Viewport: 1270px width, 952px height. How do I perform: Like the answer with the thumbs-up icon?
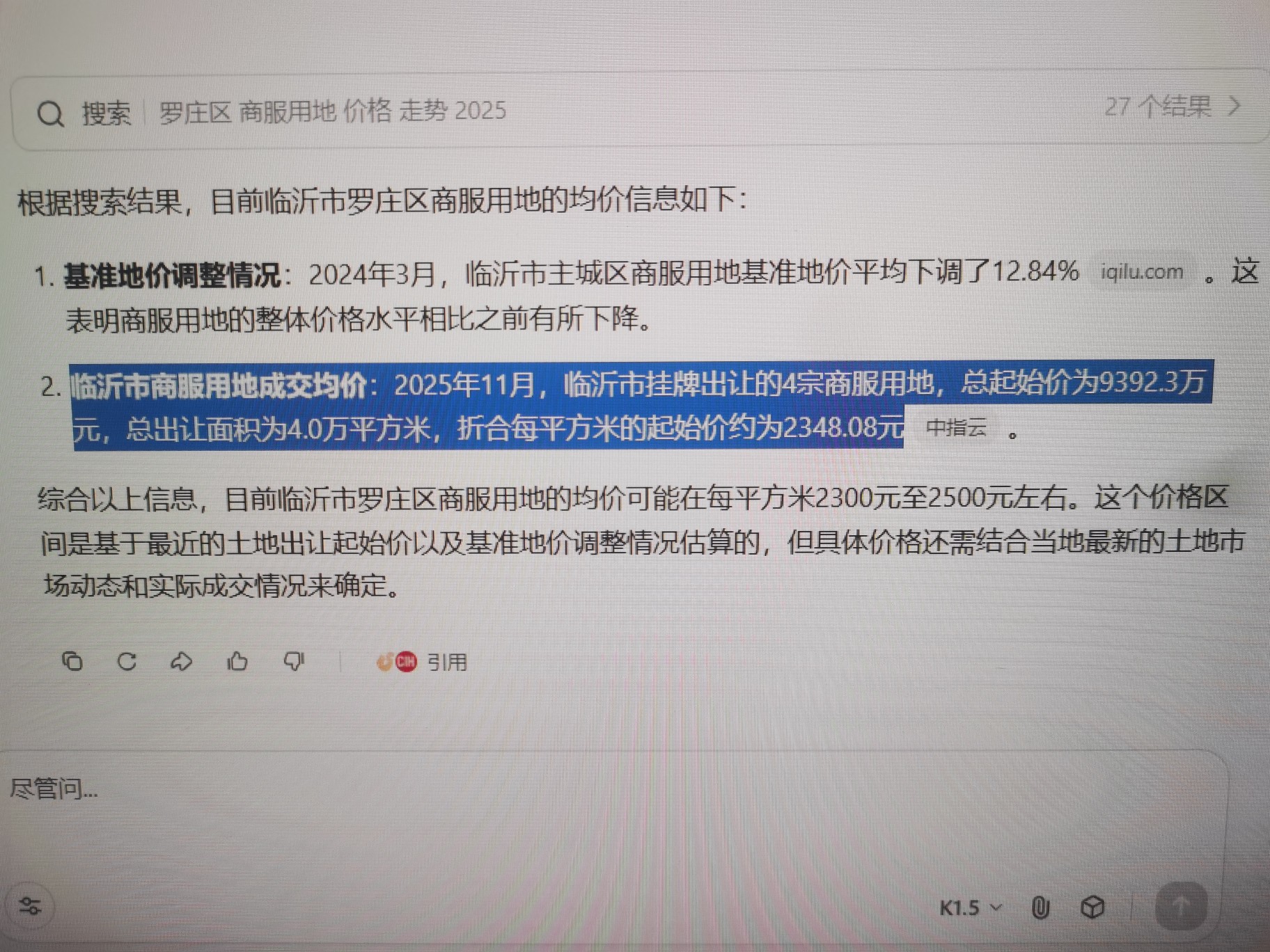tap(237, 660)
